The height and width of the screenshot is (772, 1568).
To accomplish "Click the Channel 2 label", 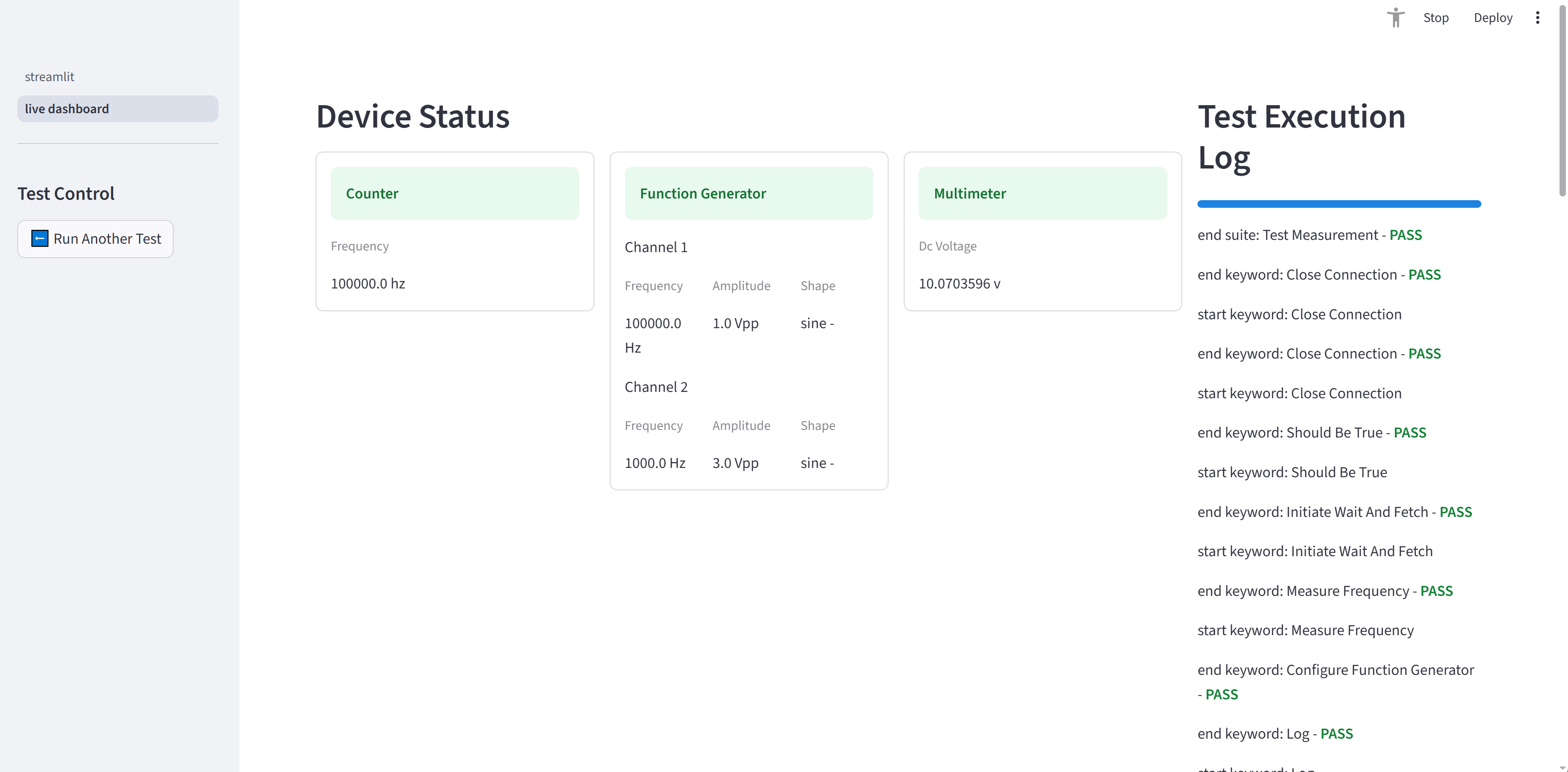I will (656, 387).
